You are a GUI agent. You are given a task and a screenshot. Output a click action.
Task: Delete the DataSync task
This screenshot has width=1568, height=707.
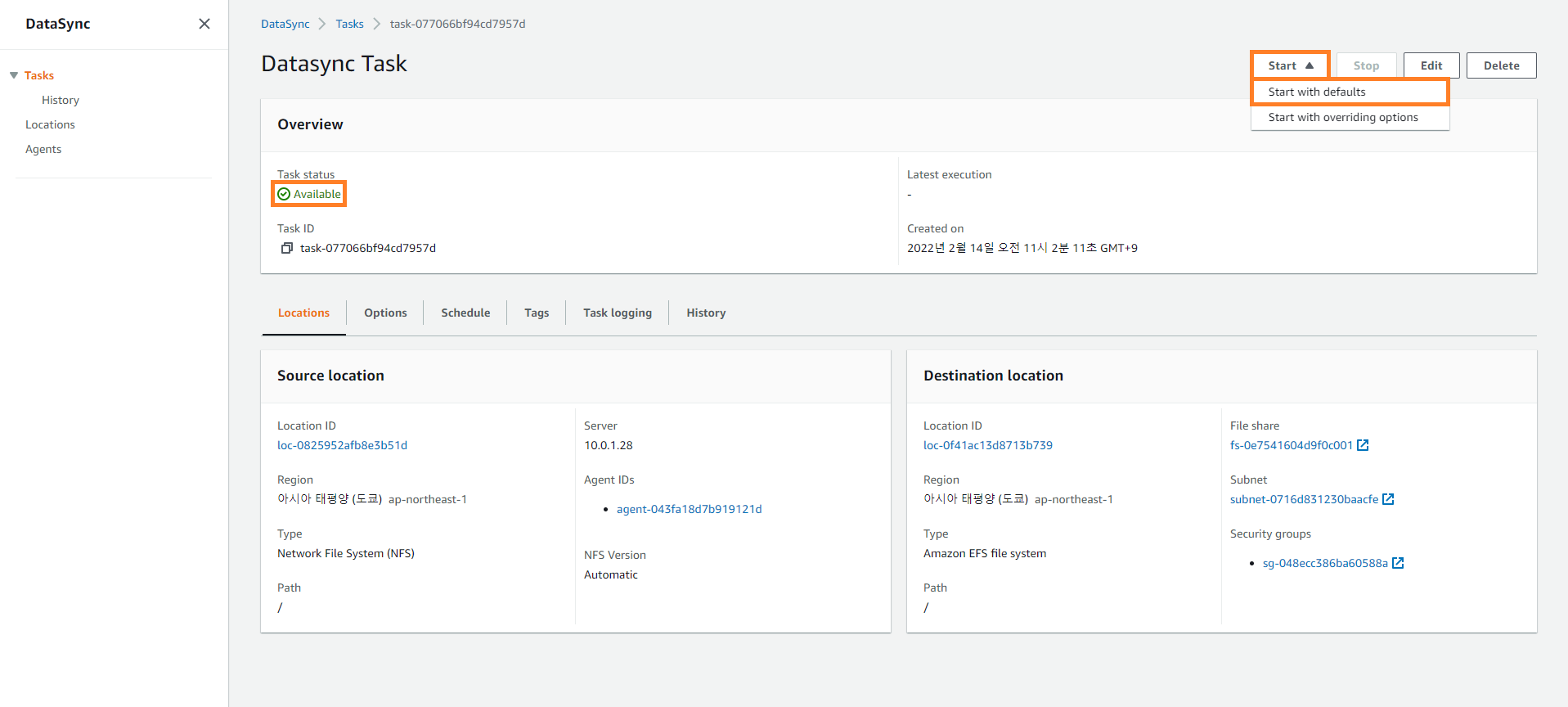tap(1501, 65)
